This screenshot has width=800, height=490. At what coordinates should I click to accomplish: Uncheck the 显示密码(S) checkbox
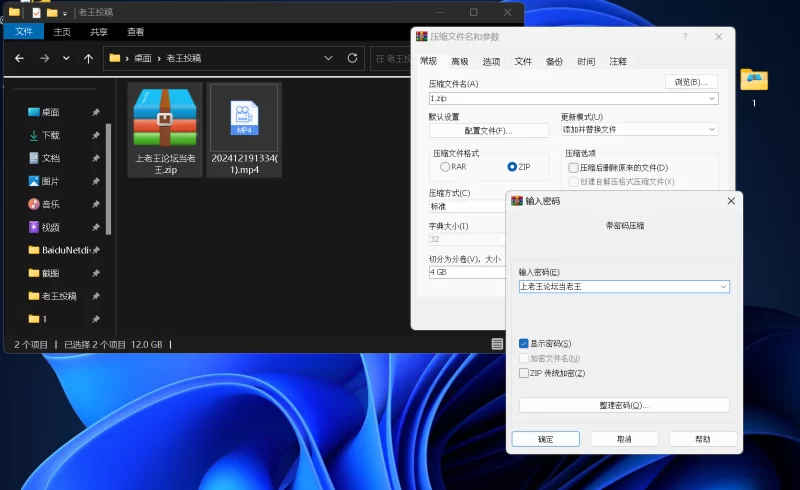523,344
